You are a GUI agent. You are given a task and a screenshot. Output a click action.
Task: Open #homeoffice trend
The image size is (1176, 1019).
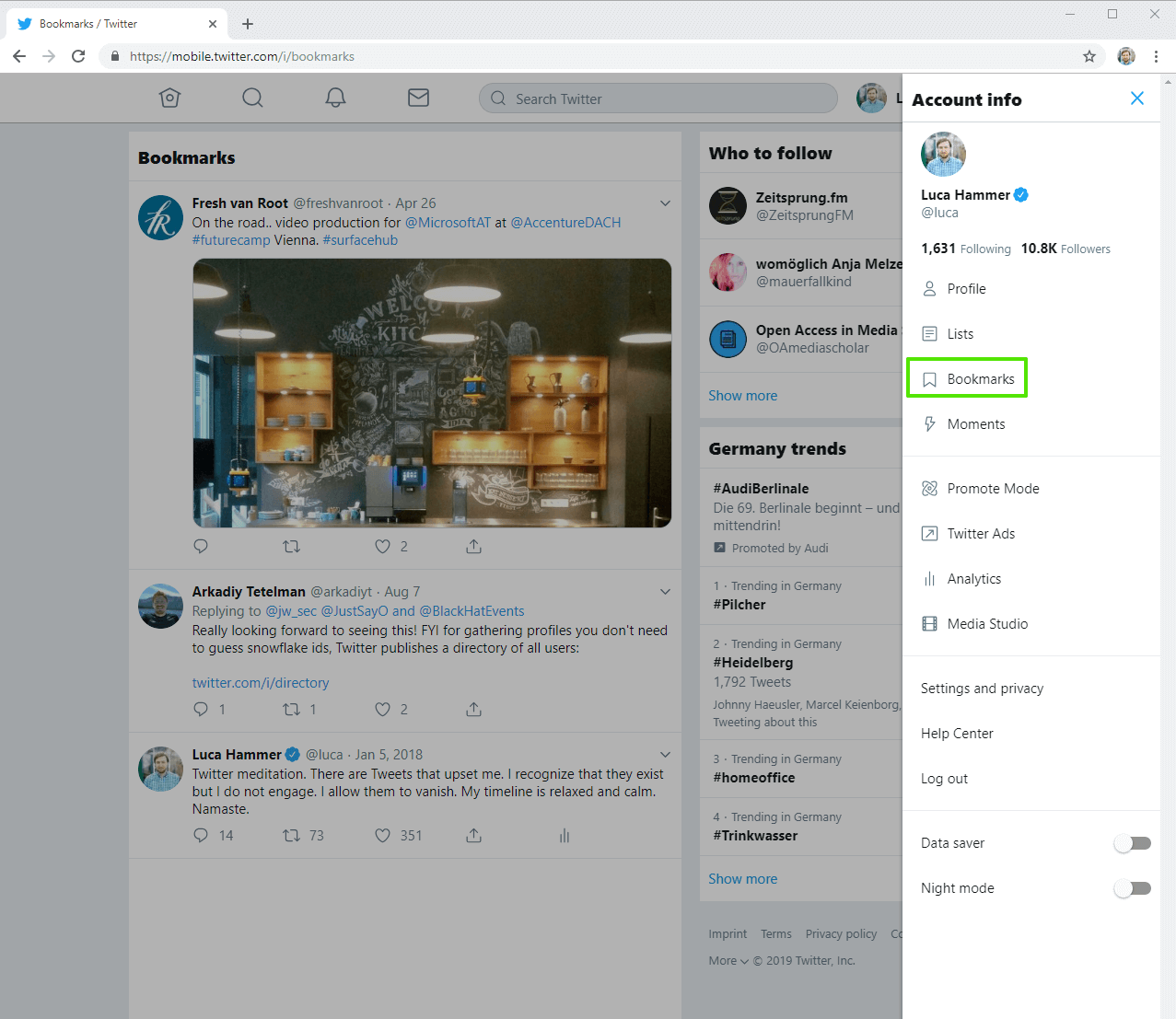754,778
